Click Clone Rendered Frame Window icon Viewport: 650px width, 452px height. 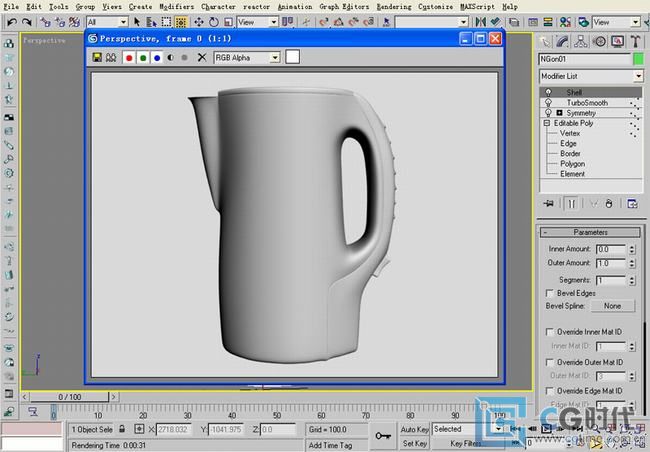(x=111, y=58)
